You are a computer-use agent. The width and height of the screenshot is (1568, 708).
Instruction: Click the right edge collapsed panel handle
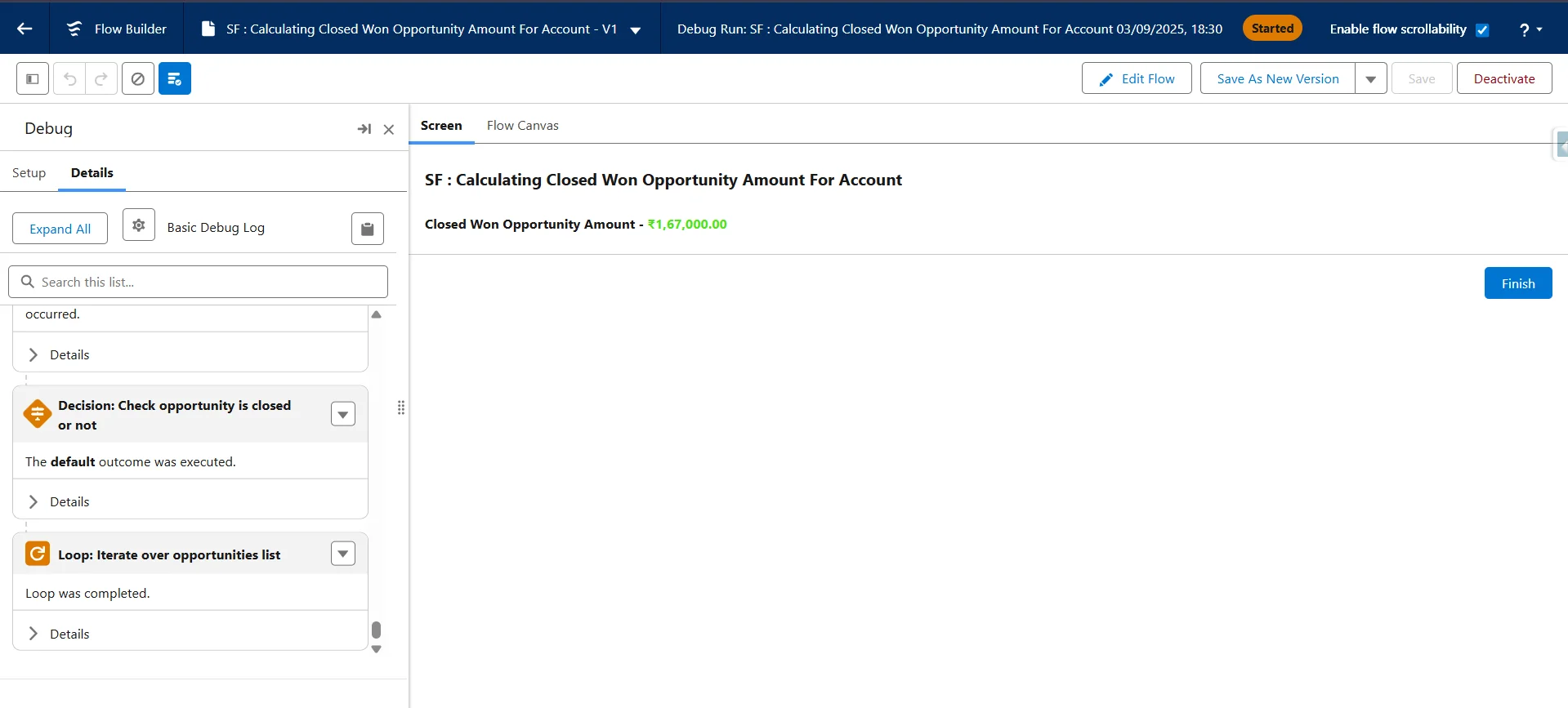click(x=1561, y=145)
